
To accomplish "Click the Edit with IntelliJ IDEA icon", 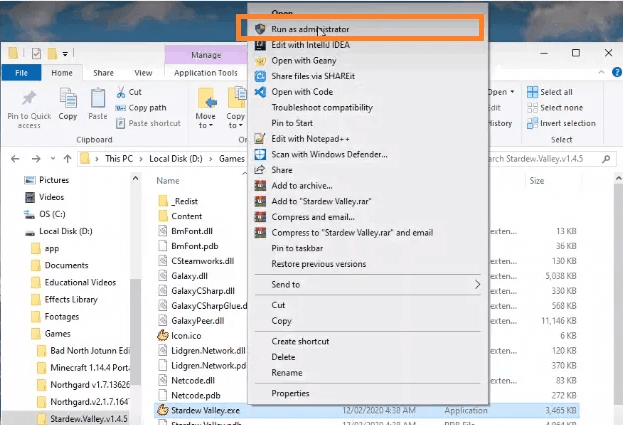I will 260,44.
